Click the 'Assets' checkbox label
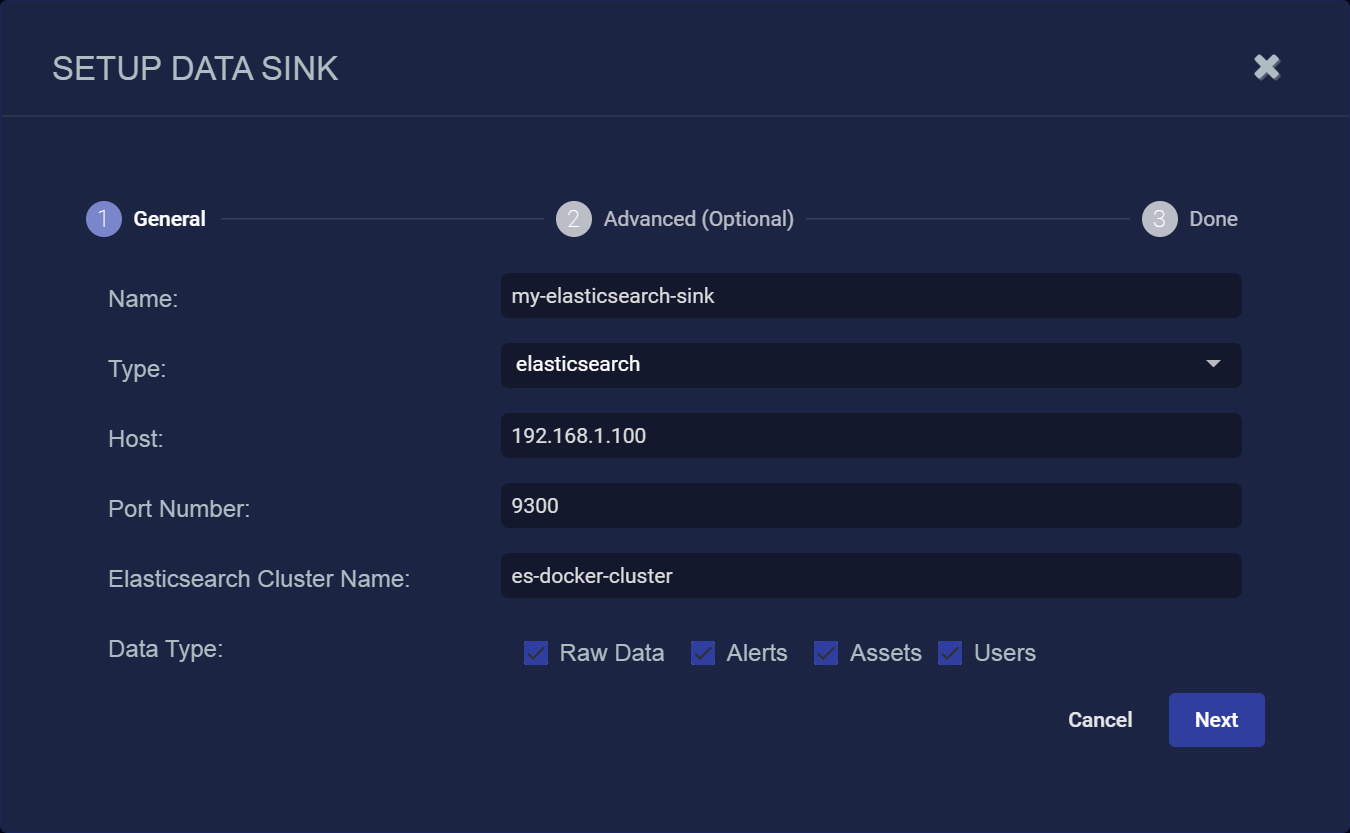Viewport: 1350px width, 833px height. click(886, 653)
